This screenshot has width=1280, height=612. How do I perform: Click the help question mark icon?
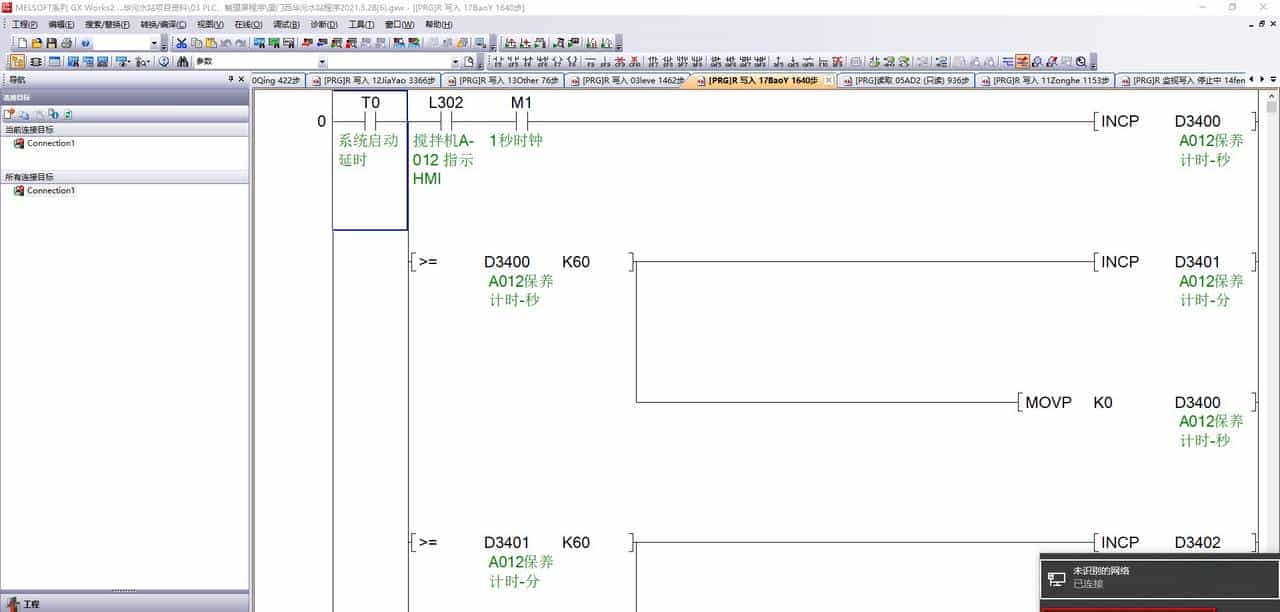[x=85, y=43]
